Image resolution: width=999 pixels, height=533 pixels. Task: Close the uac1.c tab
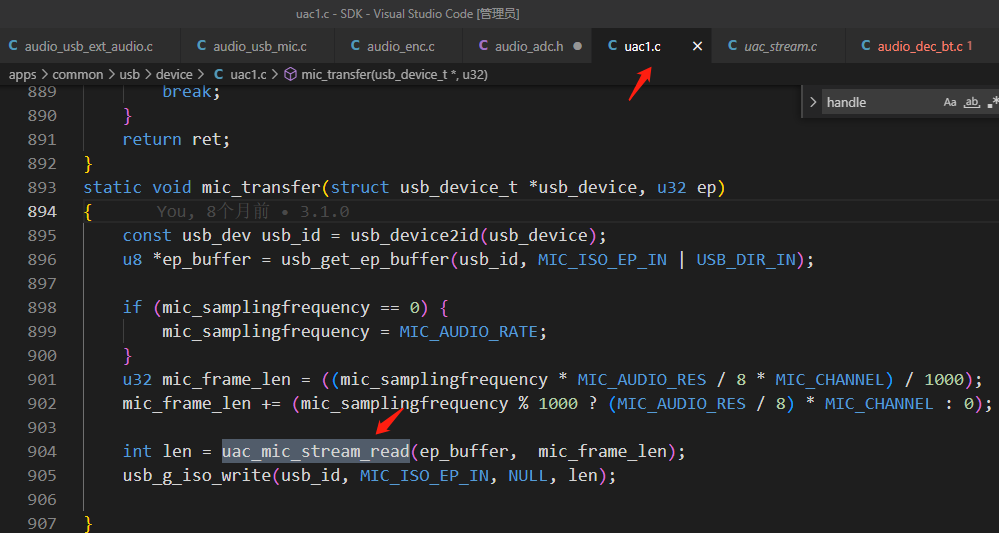pos(697,46)
